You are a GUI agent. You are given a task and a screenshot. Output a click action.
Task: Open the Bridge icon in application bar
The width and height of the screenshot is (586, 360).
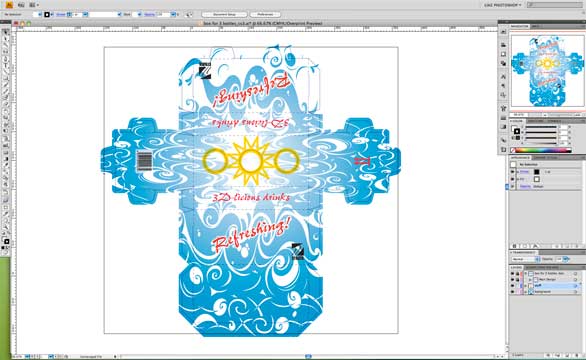pyautogui.click(x=21, y=5)
